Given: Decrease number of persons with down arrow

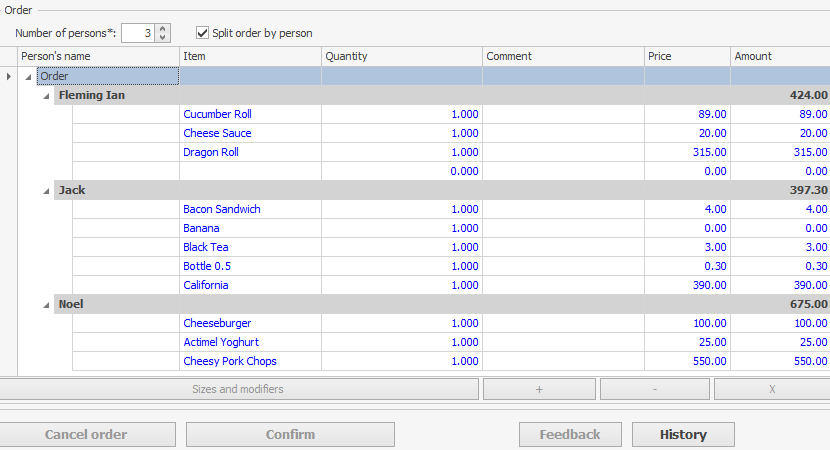Looking at the screenshot, I should tap(164, 38).
